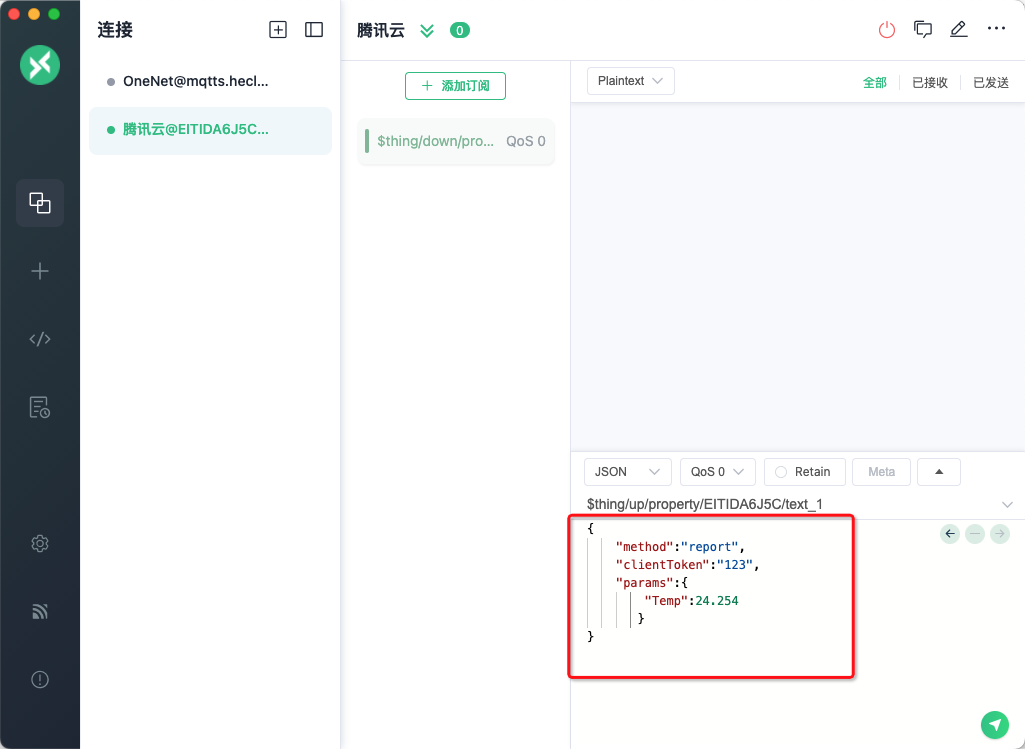Open the QoS 0 dropdown

pyautogui.click(x=716, y=472)
